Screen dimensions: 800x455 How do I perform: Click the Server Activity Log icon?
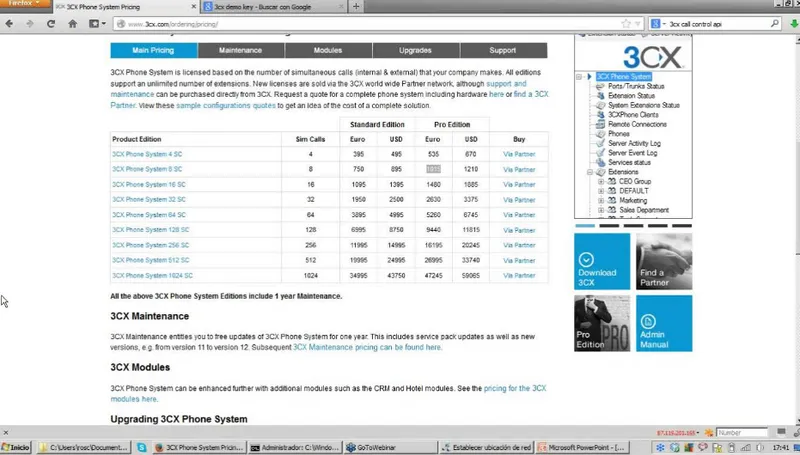(x=601, y=143)
